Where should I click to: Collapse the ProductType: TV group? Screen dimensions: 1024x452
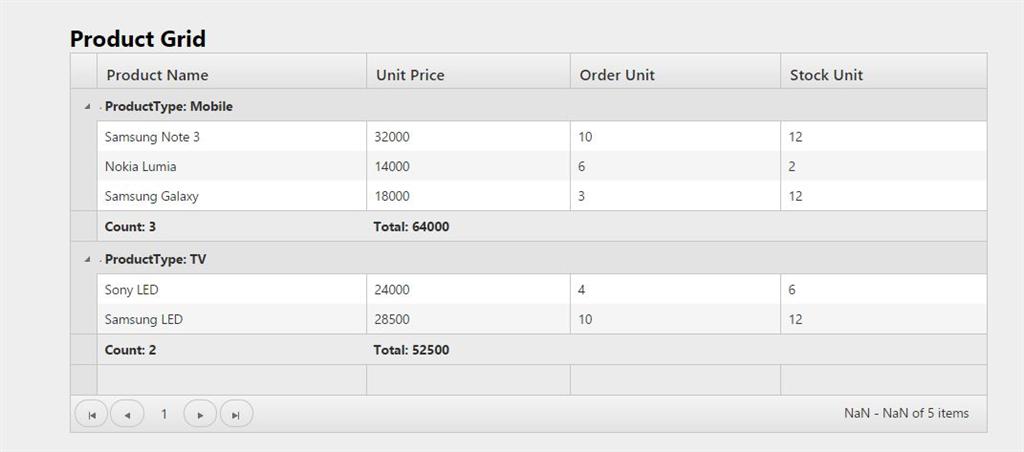coord(87,260)
